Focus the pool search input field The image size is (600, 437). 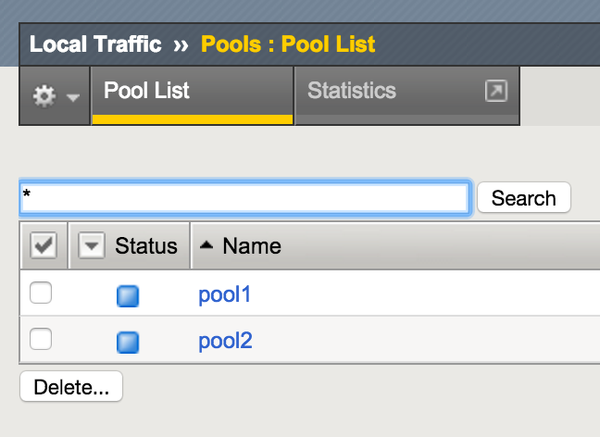pyautogui.click(x=244, y=198)
